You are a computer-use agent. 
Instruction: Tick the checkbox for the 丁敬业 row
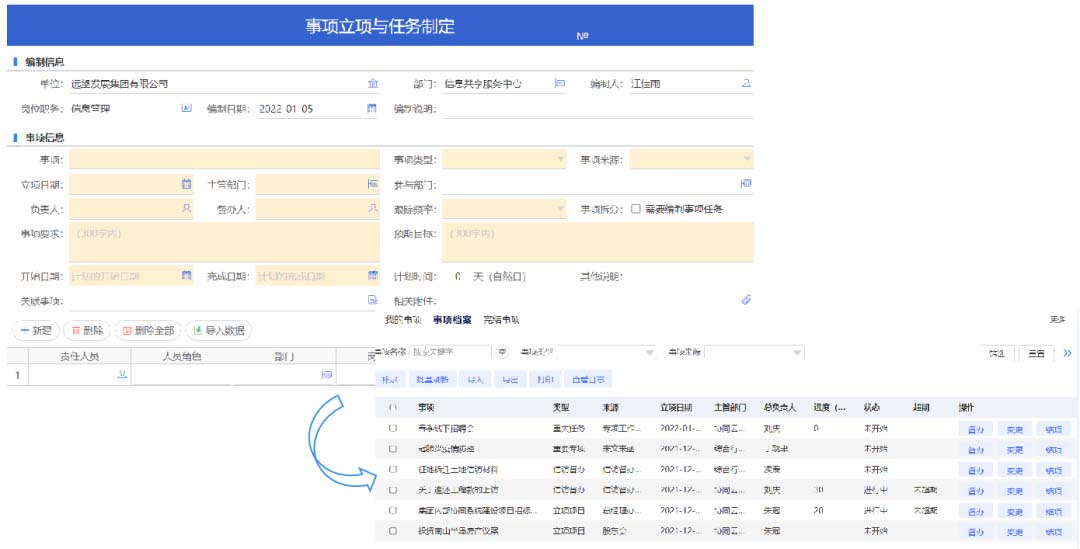(393, 449)
